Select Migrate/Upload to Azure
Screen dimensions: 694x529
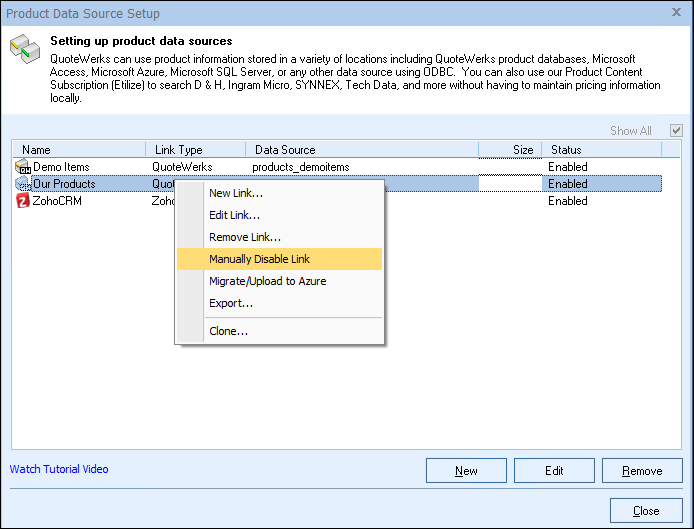tap(267, 281)
